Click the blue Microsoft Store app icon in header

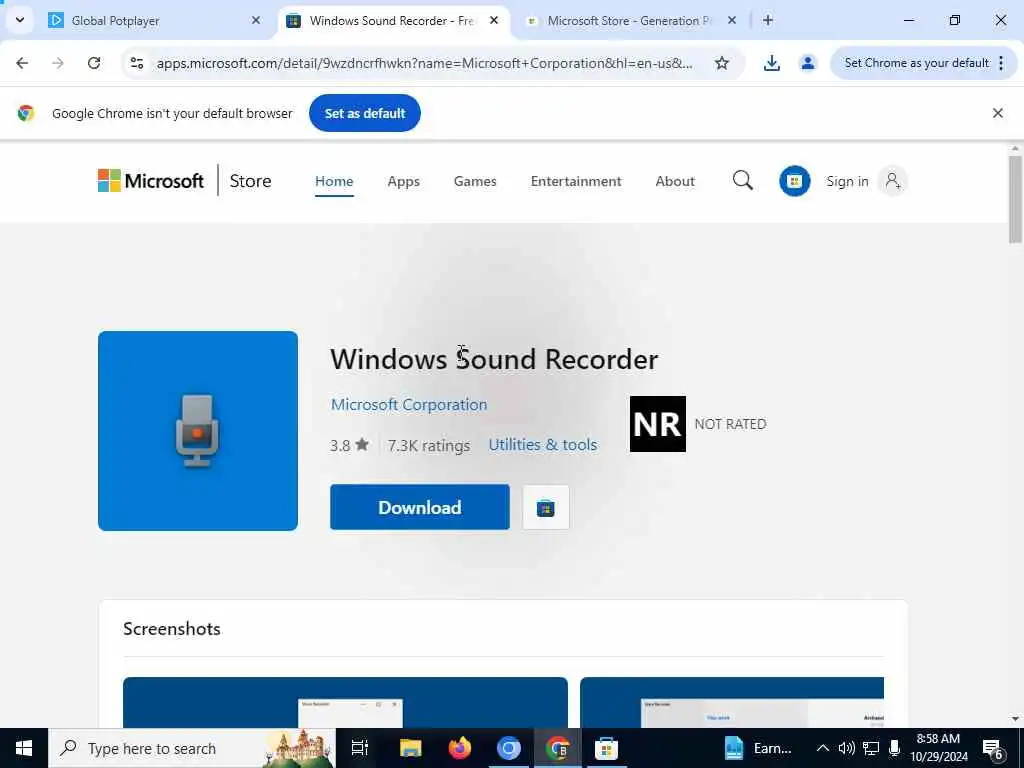[x=795, y=181]
